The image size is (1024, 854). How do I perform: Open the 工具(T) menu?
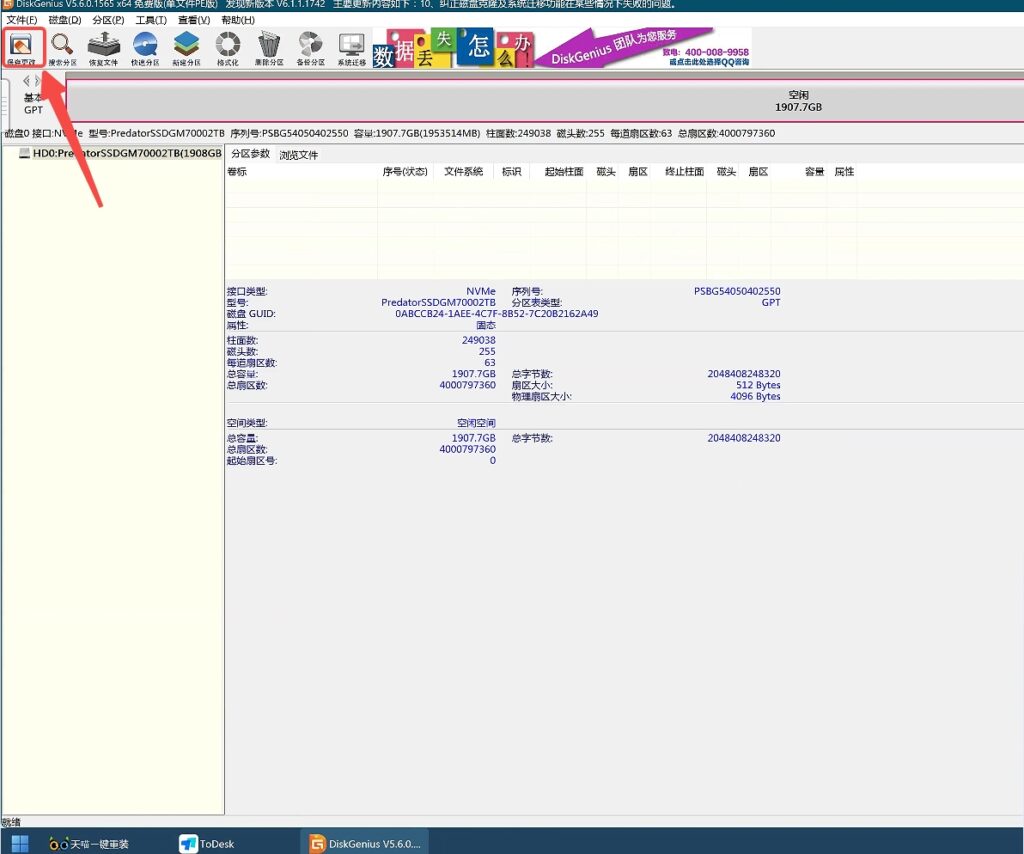click(151, 20)
